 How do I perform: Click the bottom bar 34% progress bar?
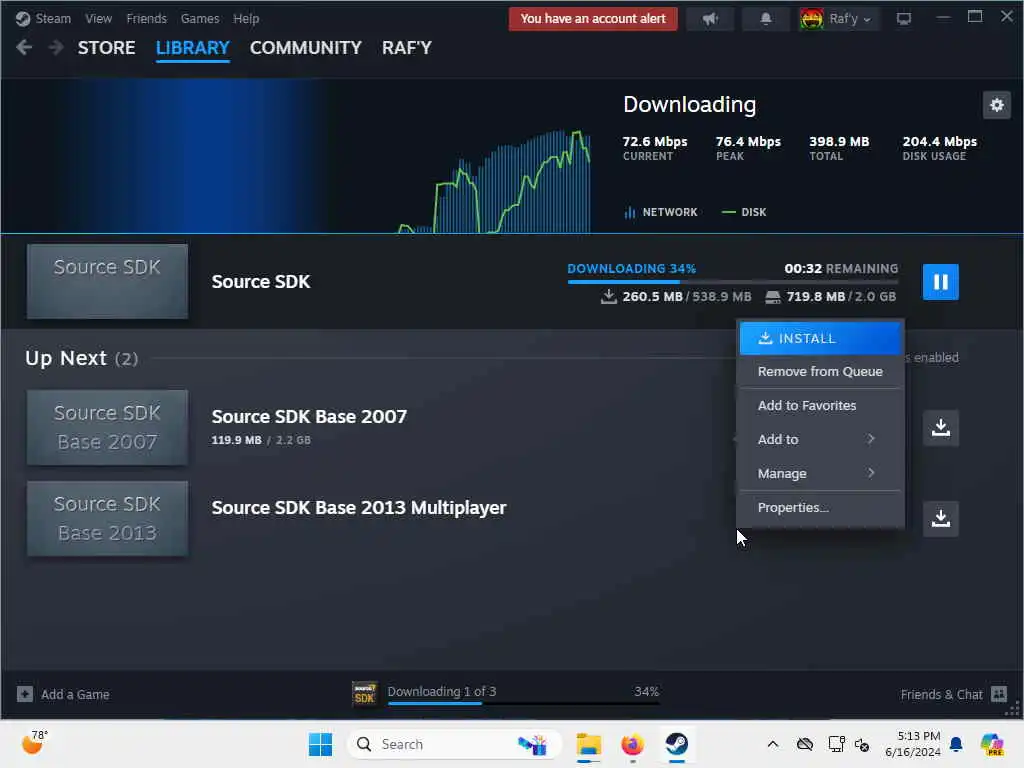click(523, 703)
